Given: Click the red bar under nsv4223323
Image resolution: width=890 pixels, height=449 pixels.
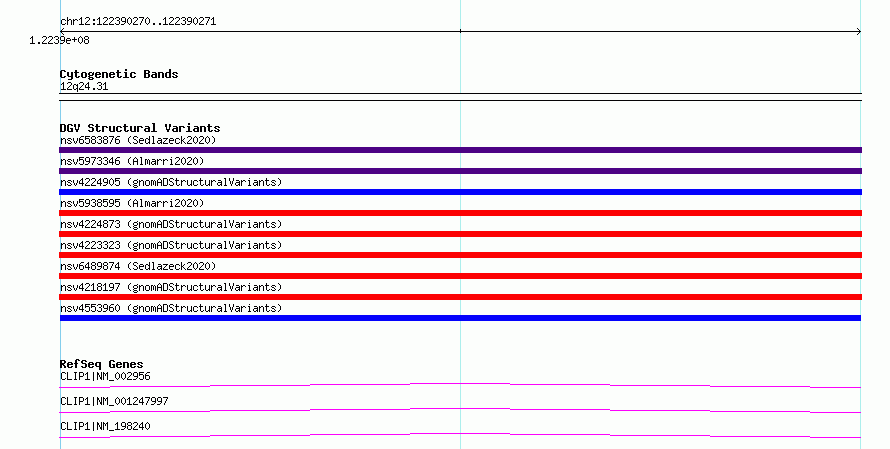Looking at the screenshot, I should click(460, 255).
